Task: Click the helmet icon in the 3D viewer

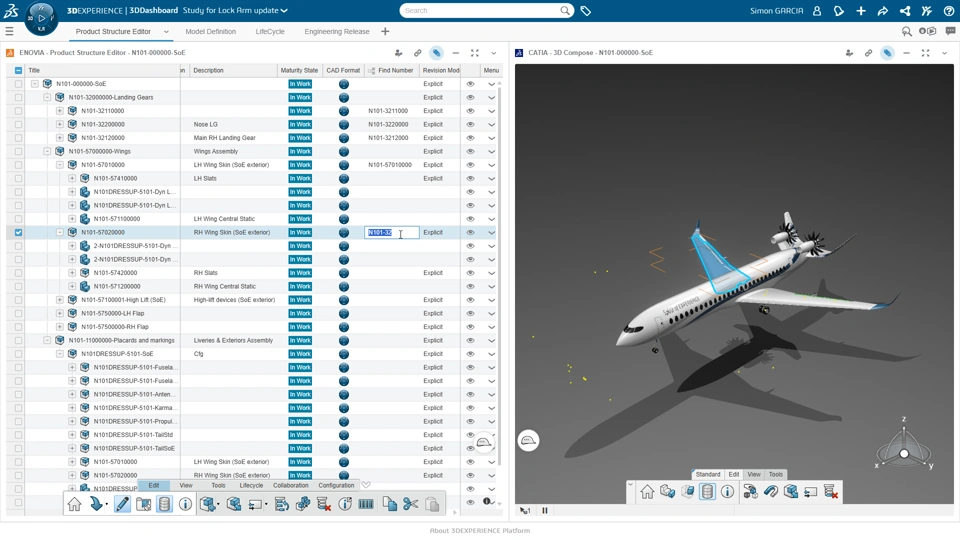Action: [528, 440]
